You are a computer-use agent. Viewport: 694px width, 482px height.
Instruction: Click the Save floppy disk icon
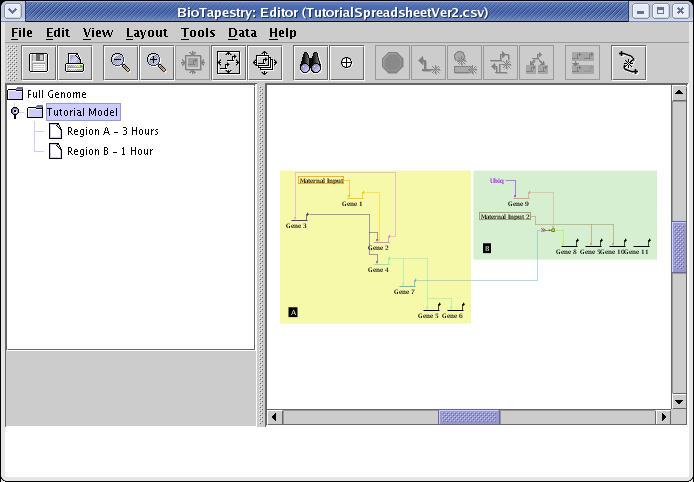[x=41, y=62]
